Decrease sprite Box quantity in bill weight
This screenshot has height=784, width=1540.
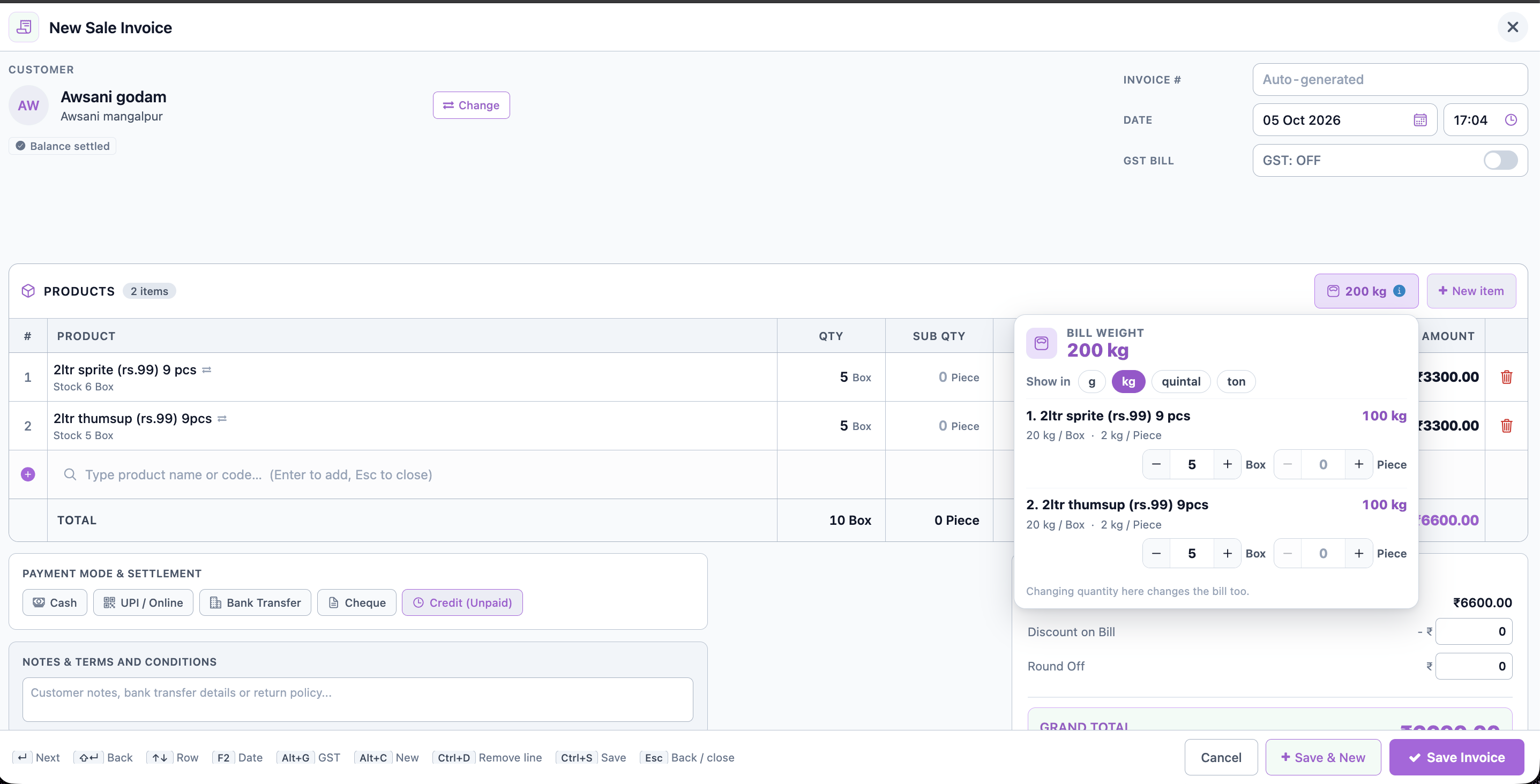point(1156,464)
